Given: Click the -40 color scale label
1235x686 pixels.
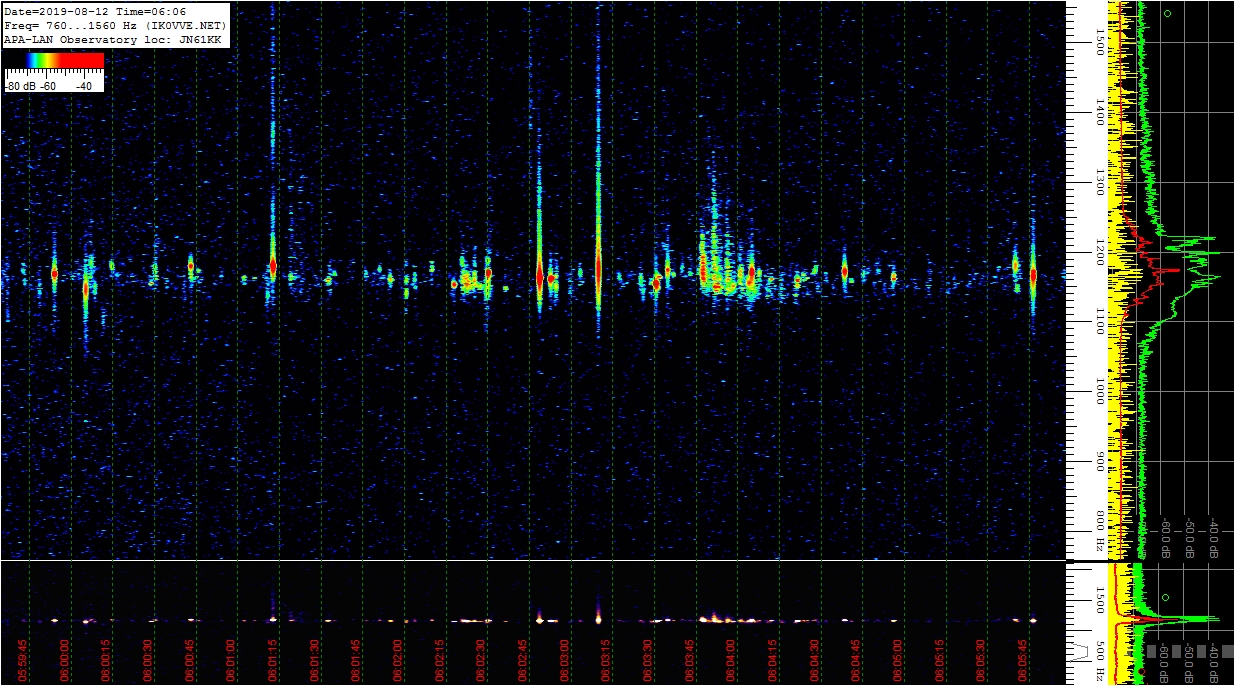Looking at the screenshot, I should (84, 86).
